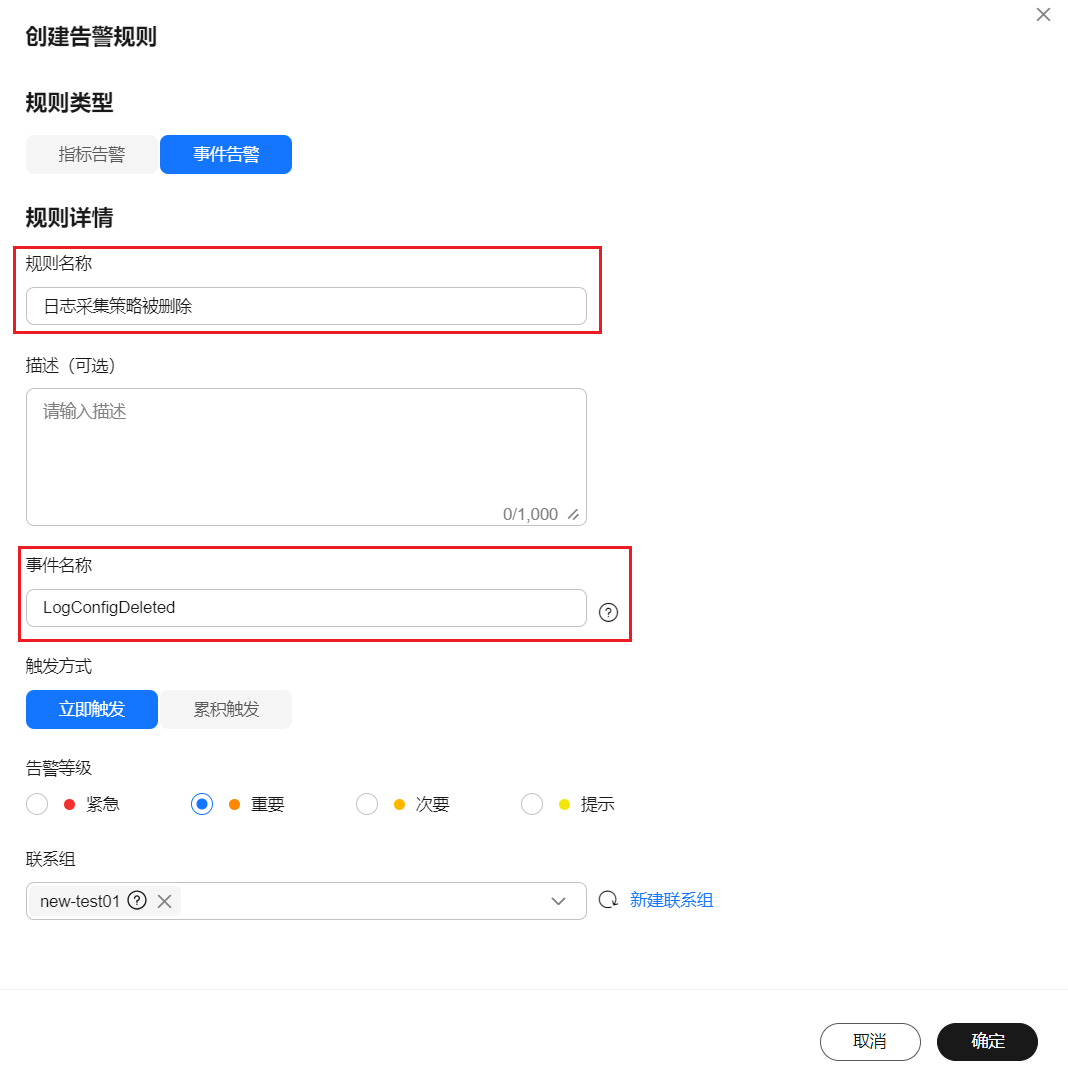Click the help icon beside event name
The width and height of the screenshot is (1068, 1071).
608,612
